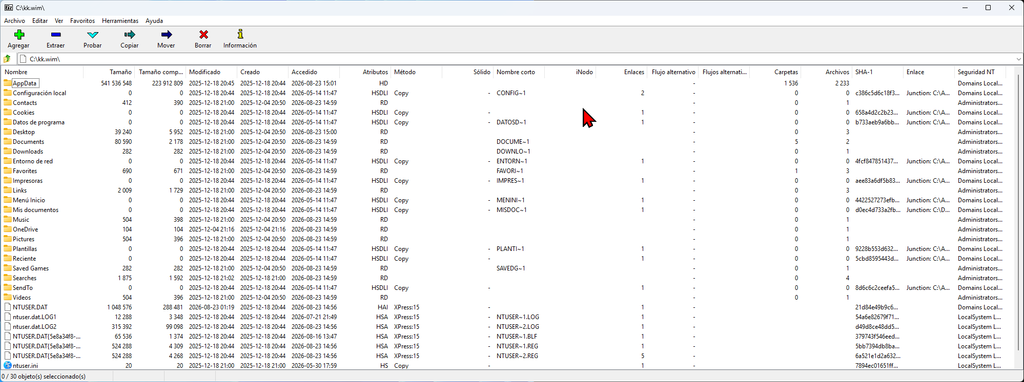
Task: Go up one folder level icon
Action: point(7,59)
